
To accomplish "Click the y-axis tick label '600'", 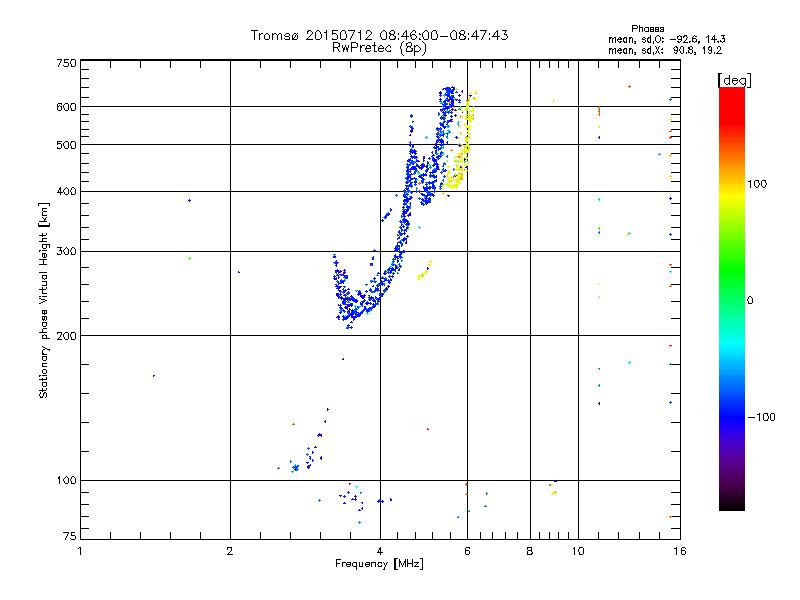I will [66, 107].
